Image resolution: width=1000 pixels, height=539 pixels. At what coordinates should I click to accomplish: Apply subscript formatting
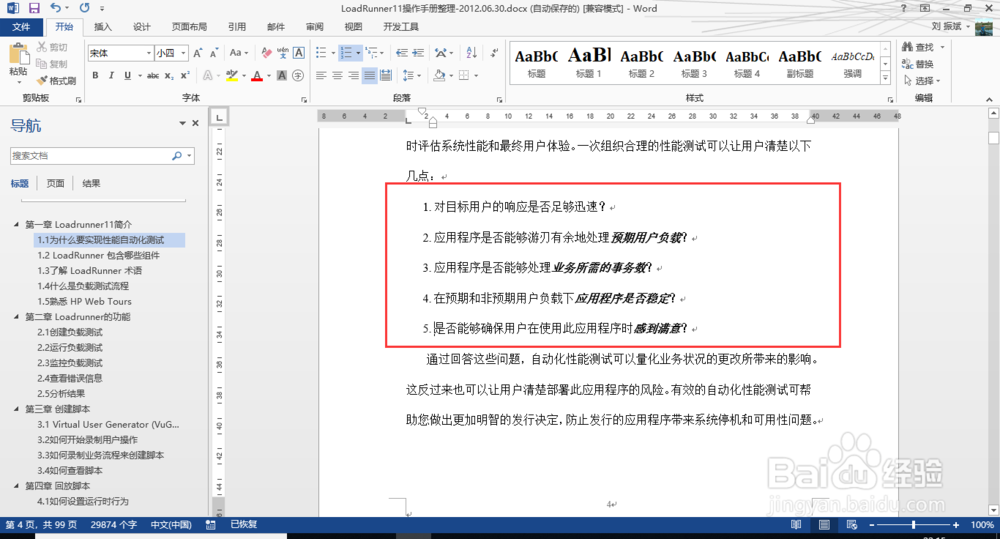click(x=169, y=75)
